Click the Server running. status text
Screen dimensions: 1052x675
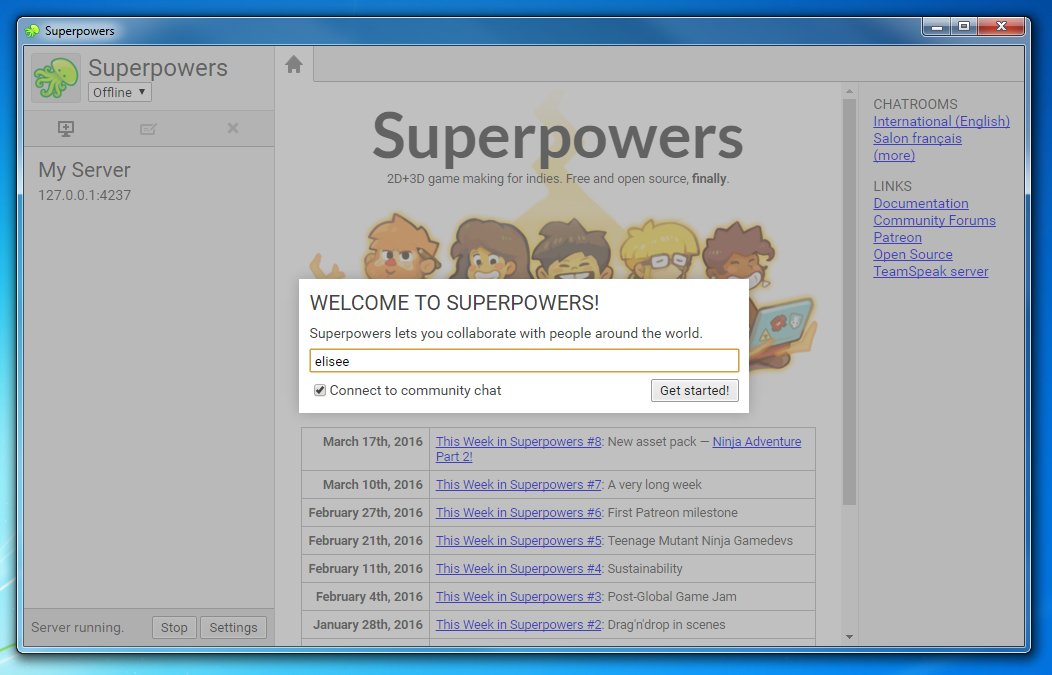77,627
